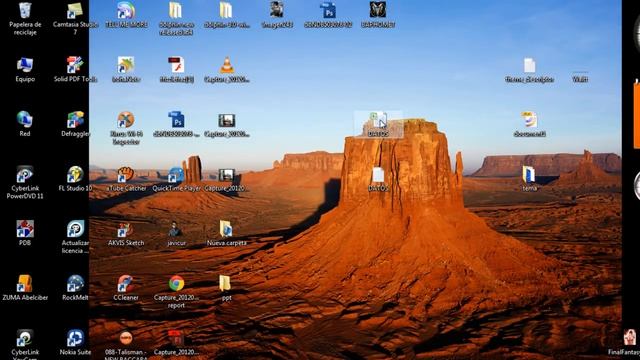Launch Defraggler from the desktop
The height and width of the screenshot is (360, 640).
click(x=75, y=120)
